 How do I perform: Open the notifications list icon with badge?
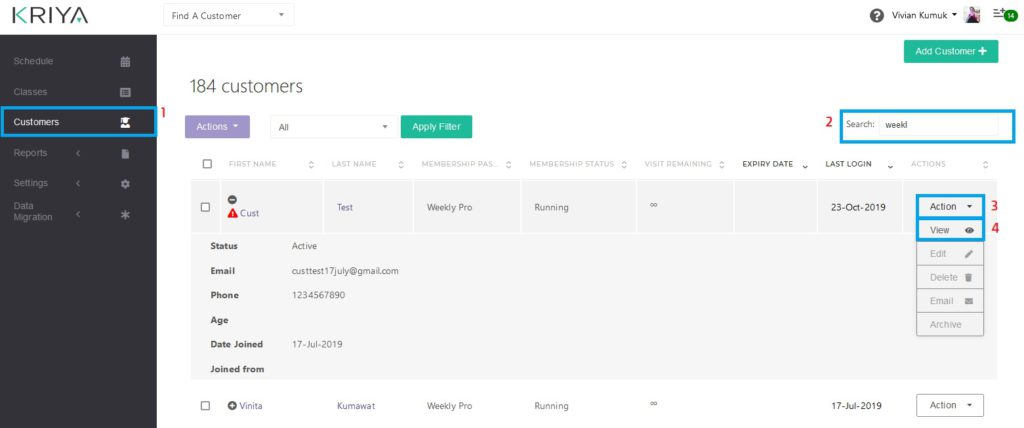(x=1003, y=15)
